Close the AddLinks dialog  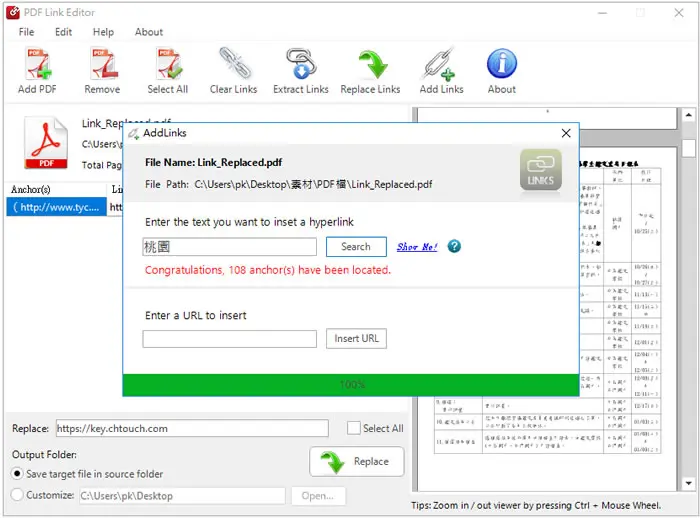coord(566,133)
